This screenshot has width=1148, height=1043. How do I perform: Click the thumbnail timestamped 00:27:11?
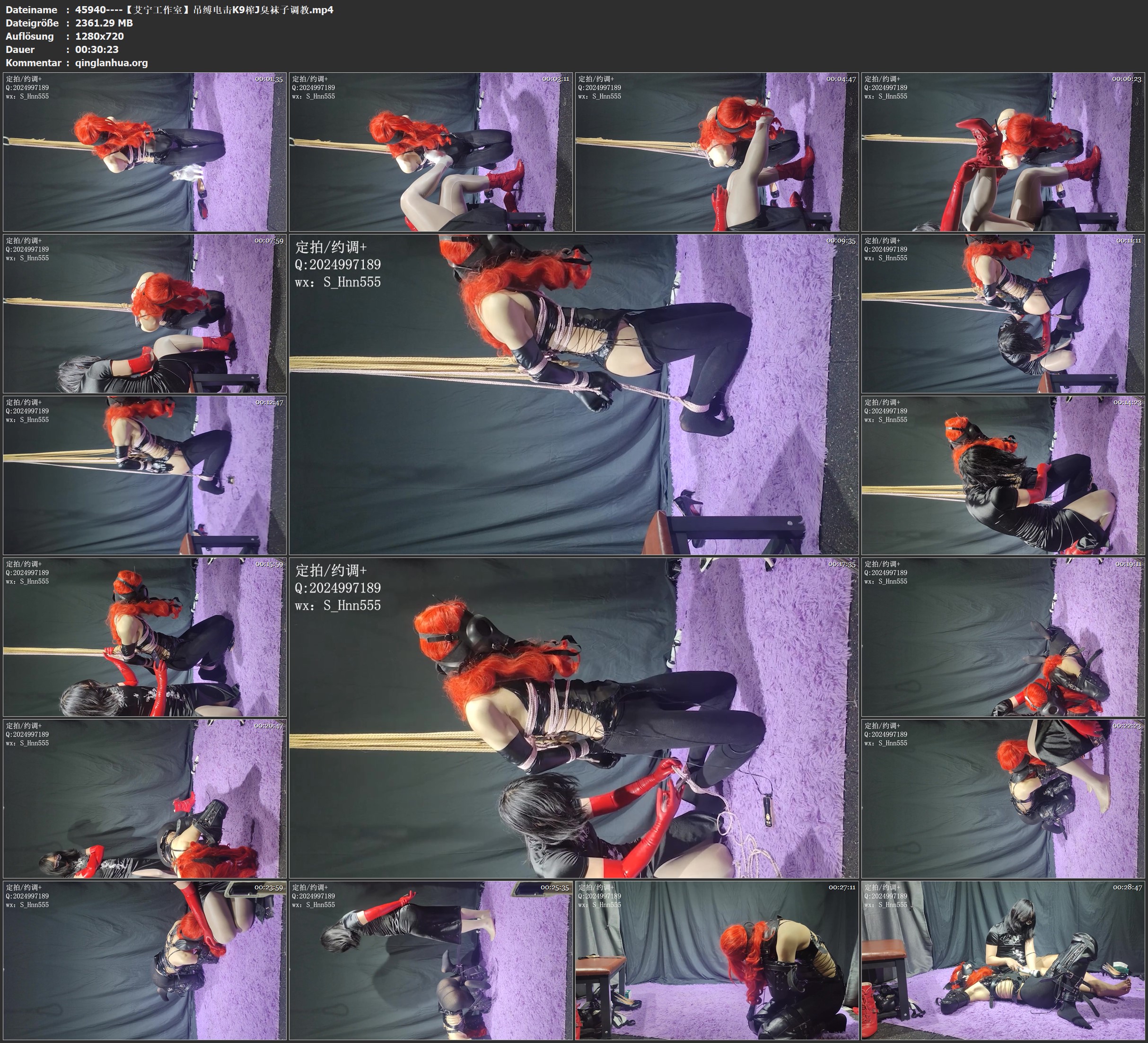(716, 960)
